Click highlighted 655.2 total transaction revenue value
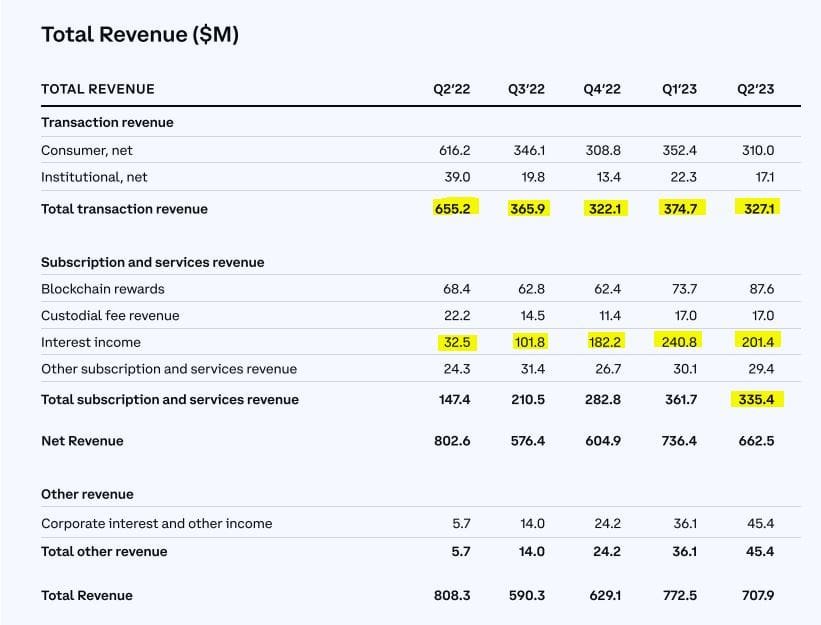821x625 pixels. (456, 208)
